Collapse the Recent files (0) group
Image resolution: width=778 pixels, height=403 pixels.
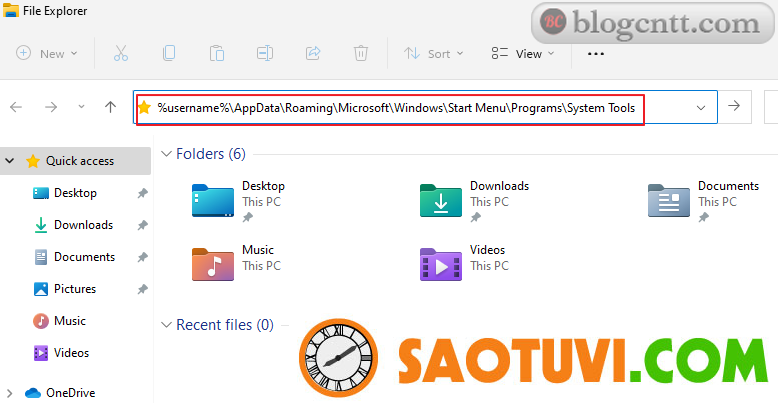166,325
